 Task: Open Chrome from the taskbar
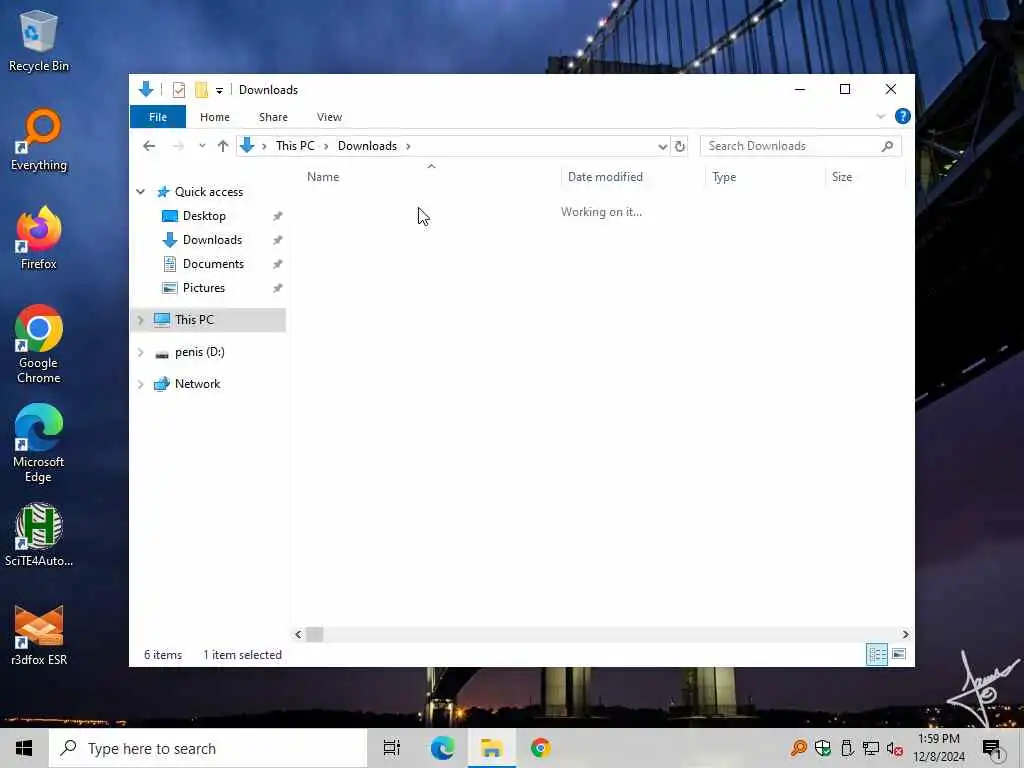(x=541, y=748)
